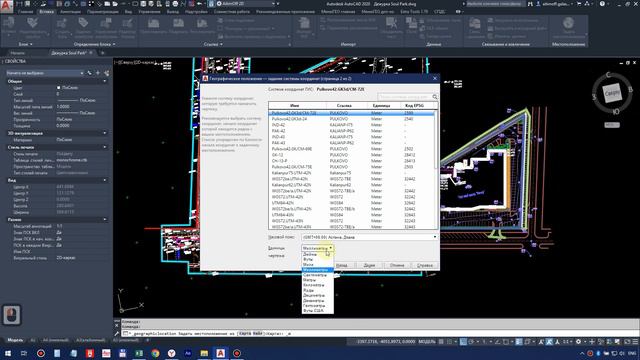The height and width of the screenshot is (360, 640).
Task: Open Yandex browser from taskbar
Action: 171,353
